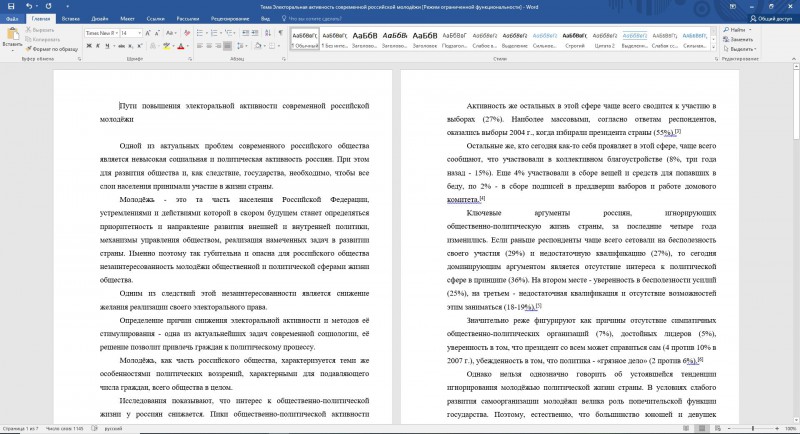800x434 pixels.
Task: Open text effects glowing A icon
Action: (x=153, y=46)
